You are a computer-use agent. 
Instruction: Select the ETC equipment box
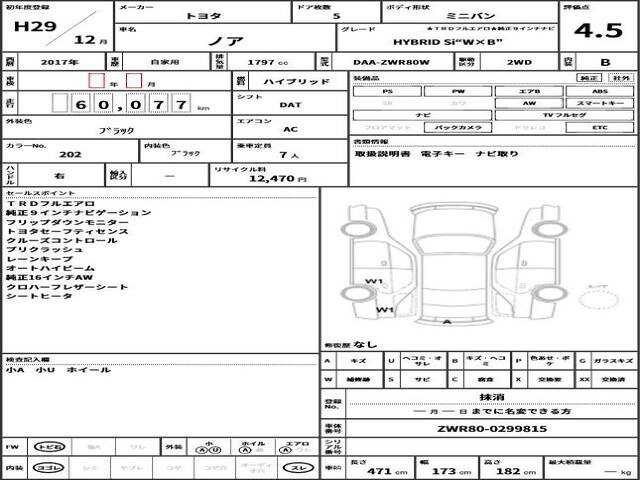598,128
